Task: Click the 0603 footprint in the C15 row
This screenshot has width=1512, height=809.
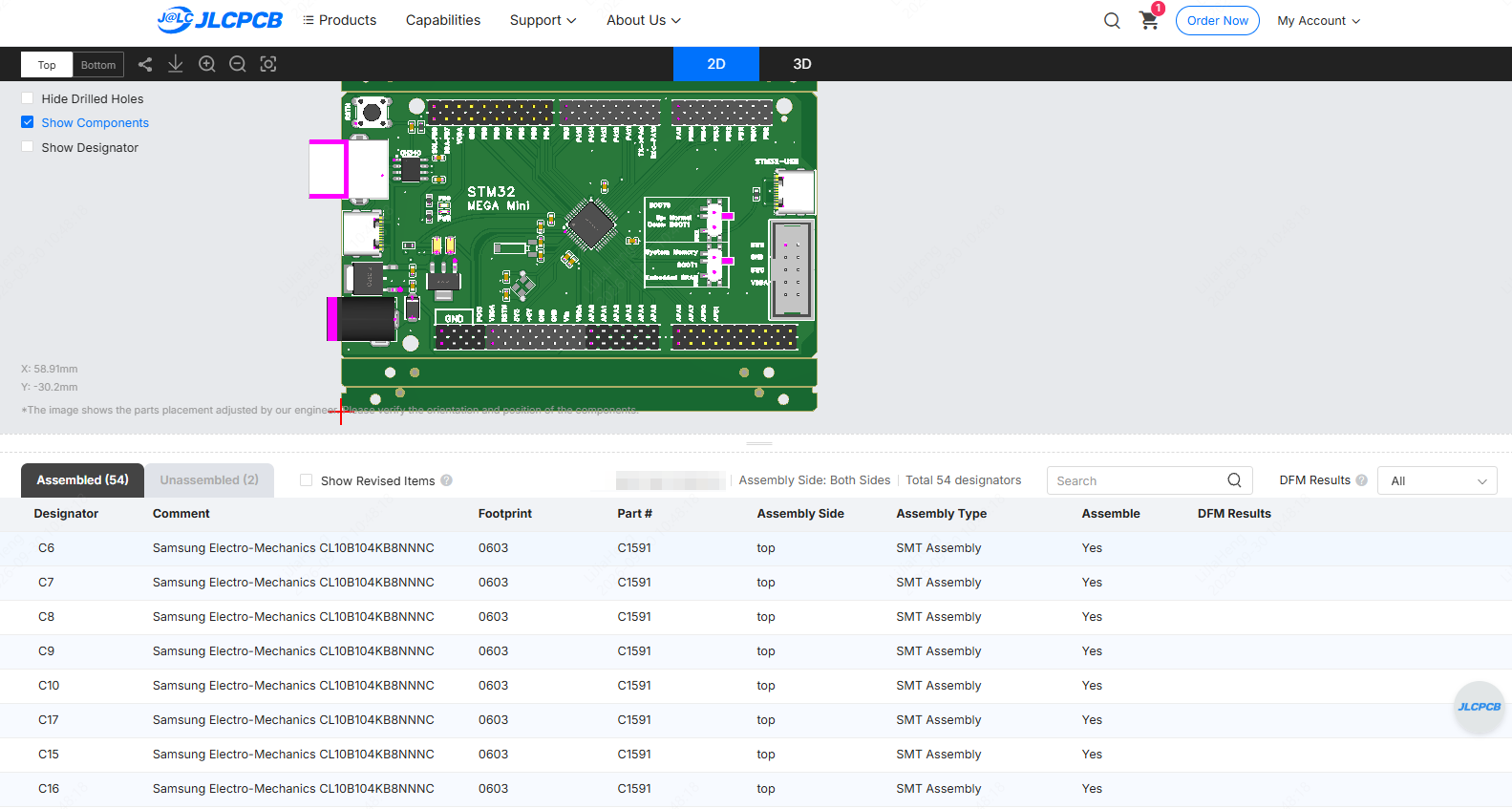Action: click(494, 755)
